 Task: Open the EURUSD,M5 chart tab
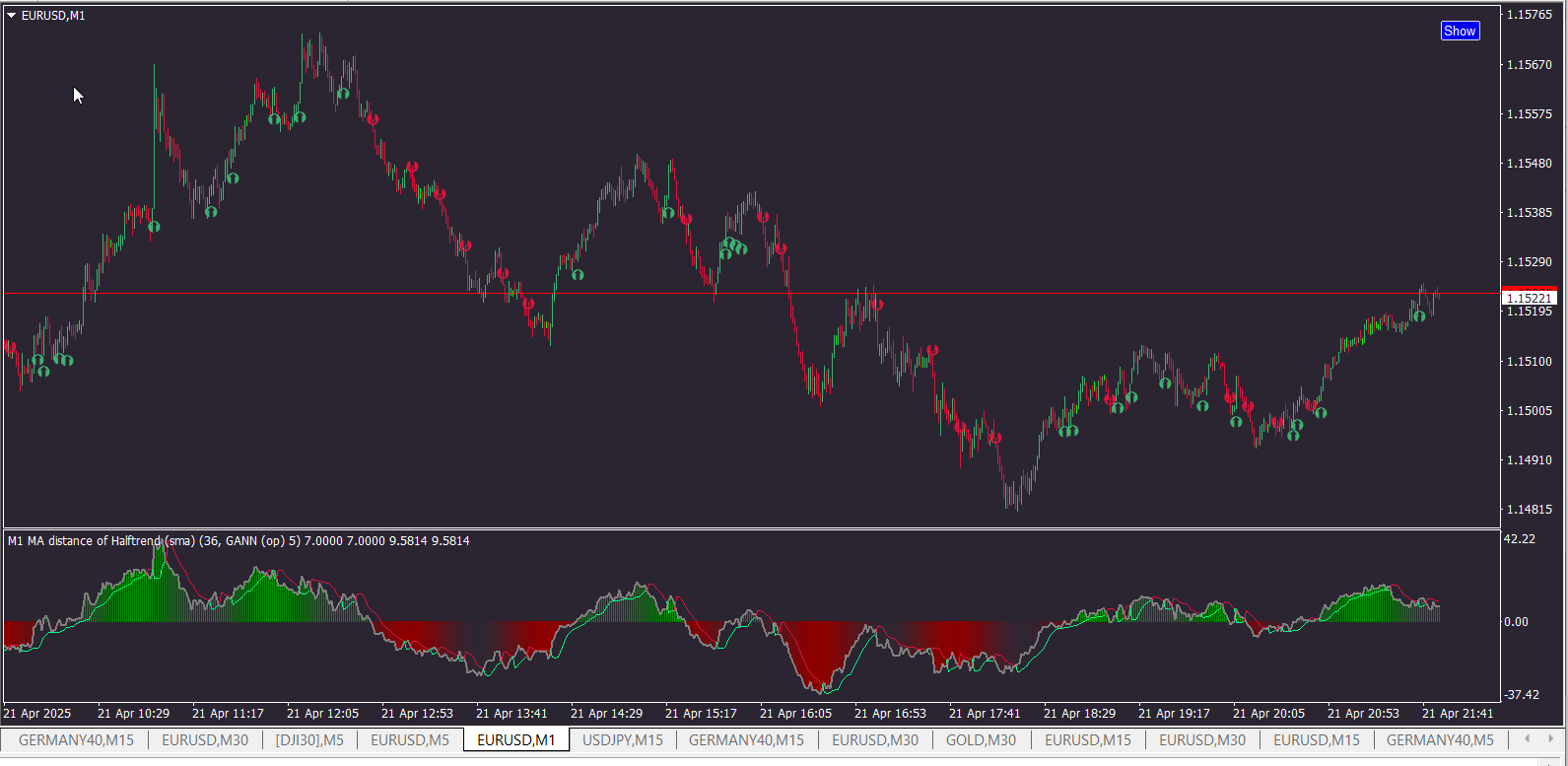point(410,739)
